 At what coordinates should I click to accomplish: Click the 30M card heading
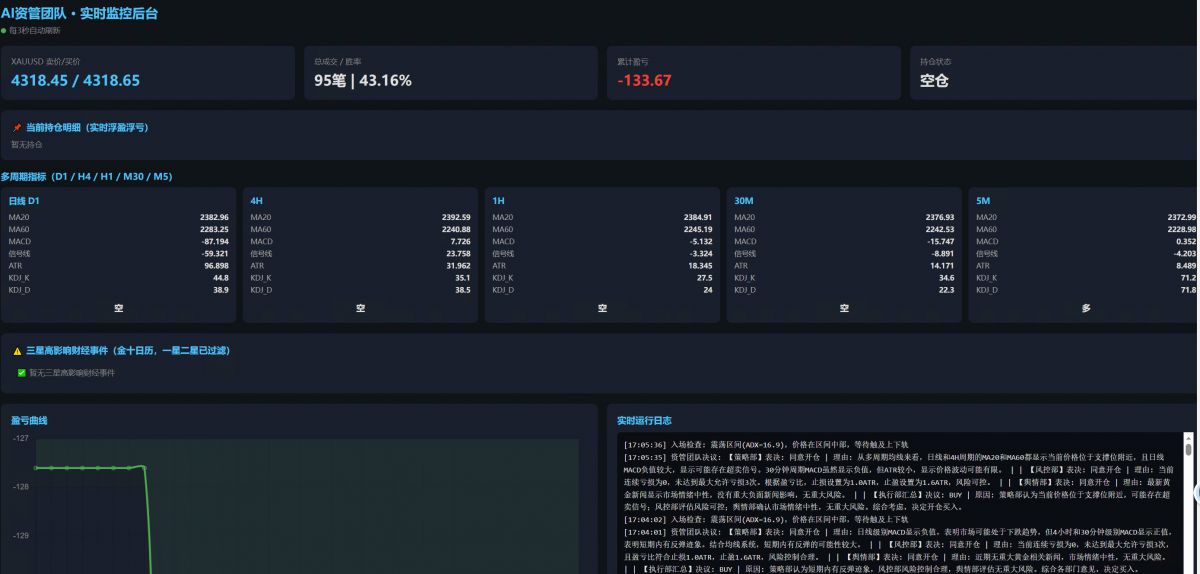[745, 201]
